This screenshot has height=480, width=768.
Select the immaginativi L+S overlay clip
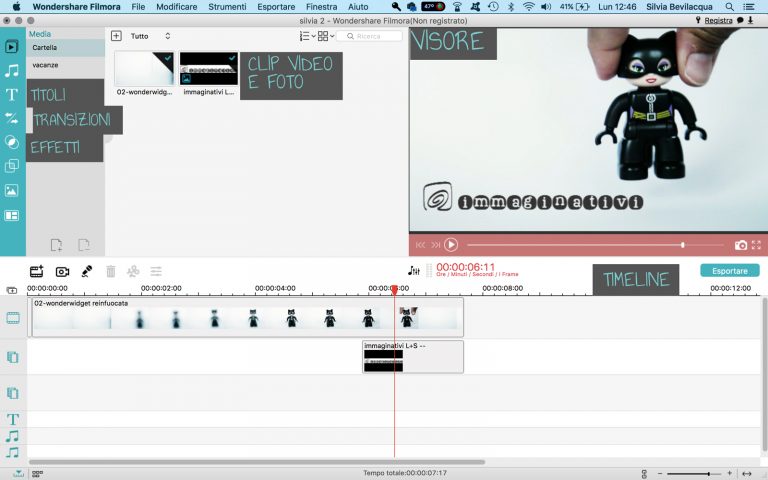(412, 357)
